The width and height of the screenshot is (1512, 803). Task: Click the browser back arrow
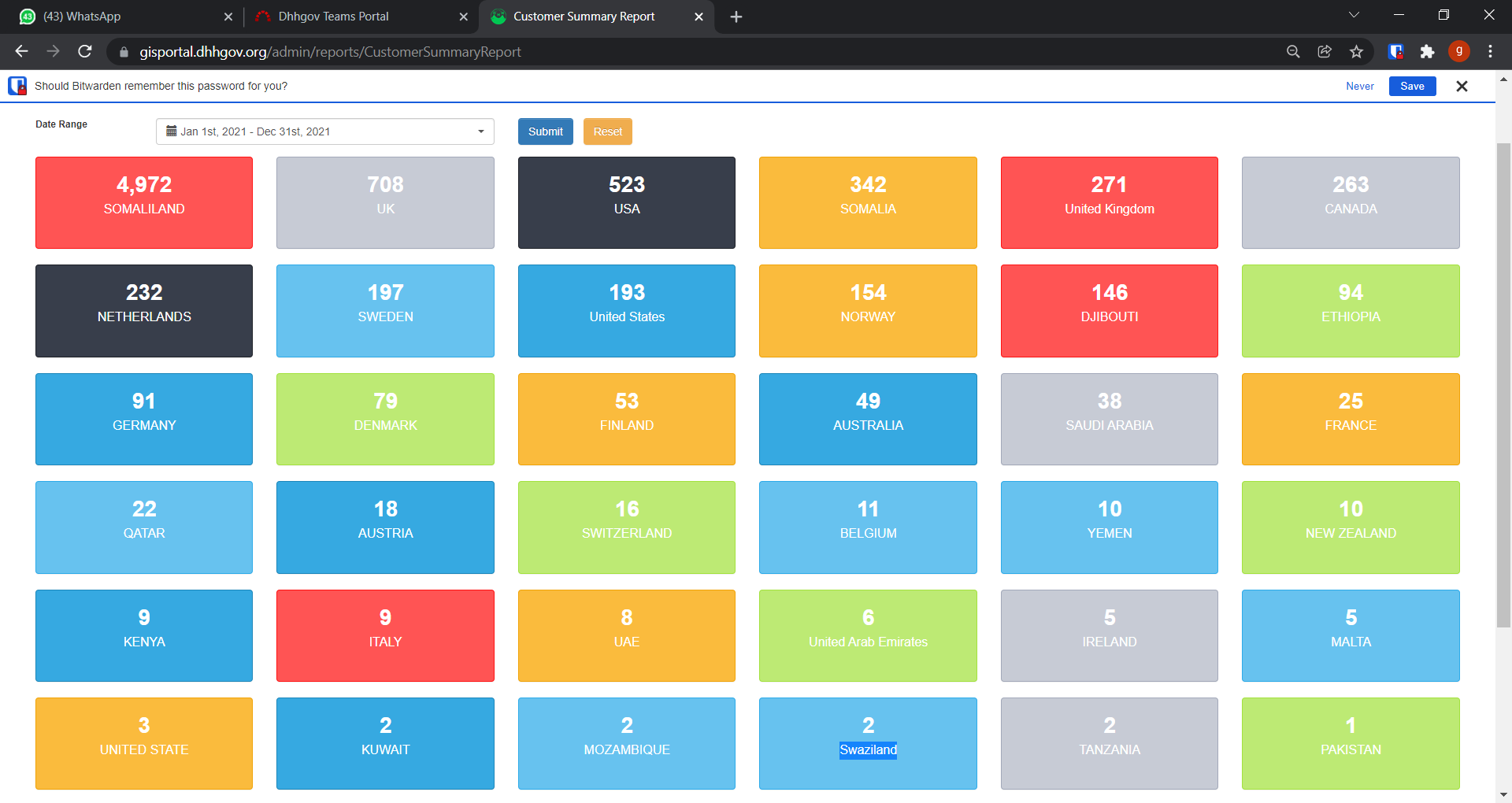(x=21, y=51)
